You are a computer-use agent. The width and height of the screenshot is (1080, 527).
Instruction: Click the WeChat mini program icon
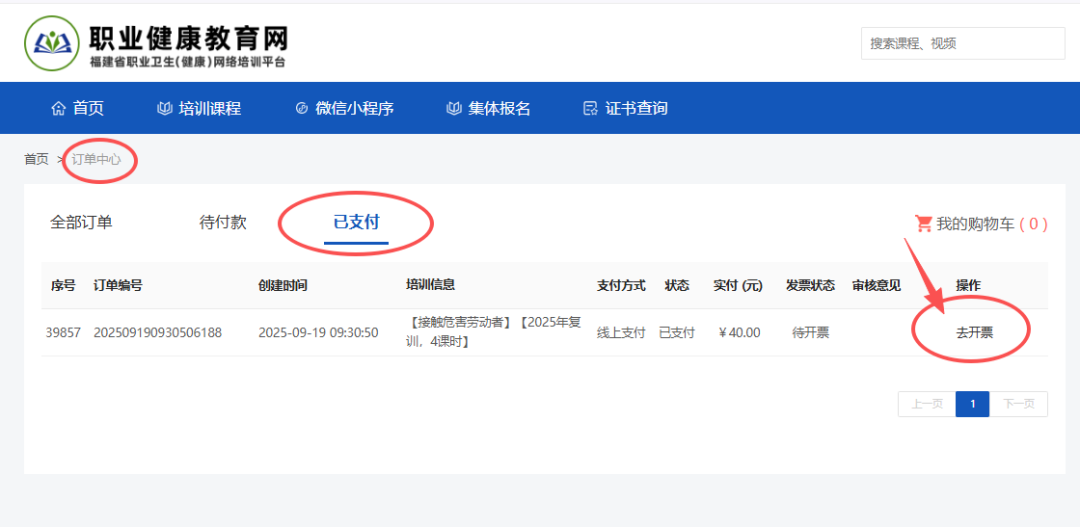(x=301, y=108)
